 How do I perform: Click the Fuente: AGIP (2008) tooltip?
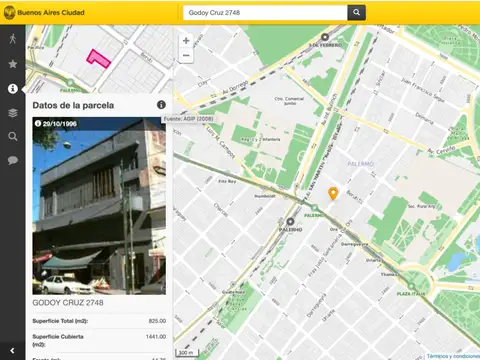pyautogui.click(x=188, y=119)
